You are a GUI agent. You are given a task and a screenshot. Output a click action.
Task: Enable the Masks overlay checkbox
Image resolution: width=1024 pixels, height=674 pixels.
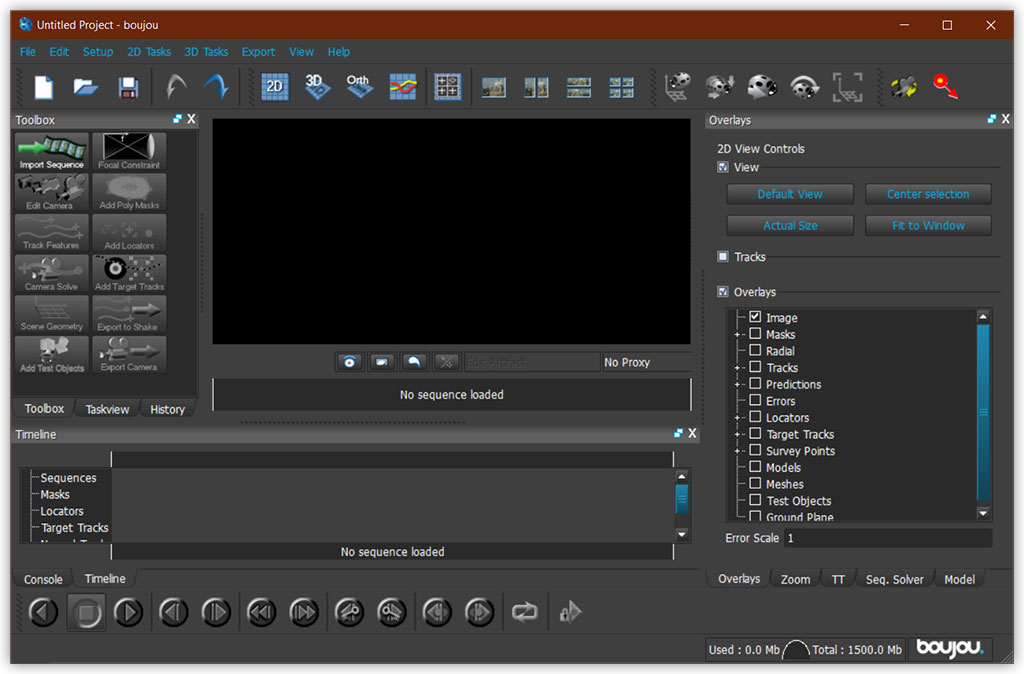click(x=755, y=334)
